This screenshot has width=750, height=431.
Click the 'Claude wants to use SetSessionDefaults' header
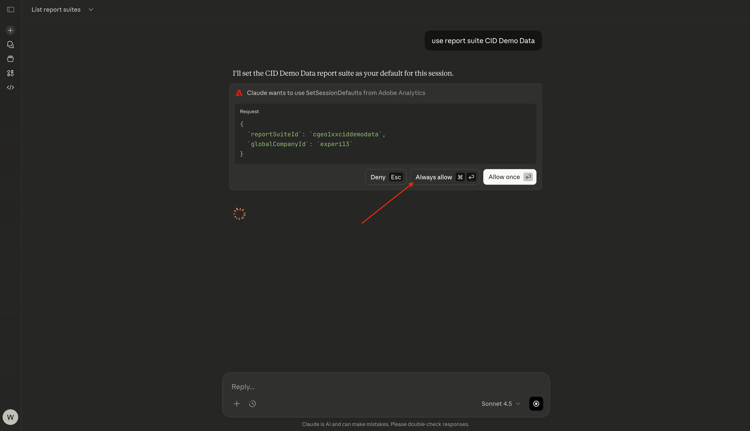pos(336,93)
